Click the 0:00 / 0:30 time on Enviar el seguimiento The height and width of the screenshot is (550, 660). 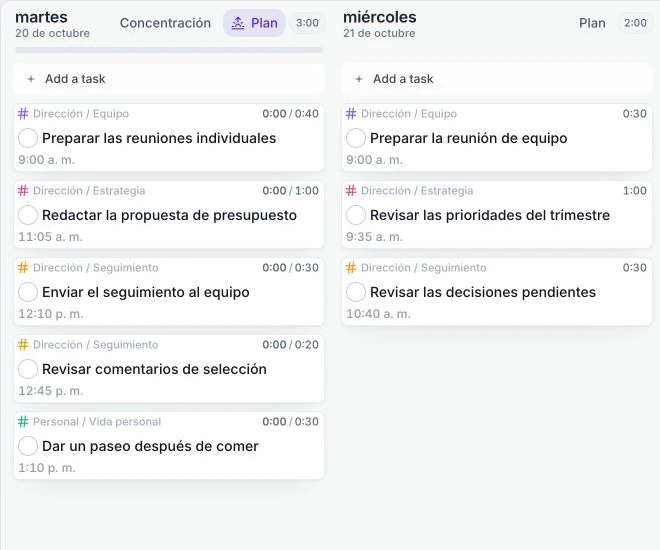pos(290,268)
